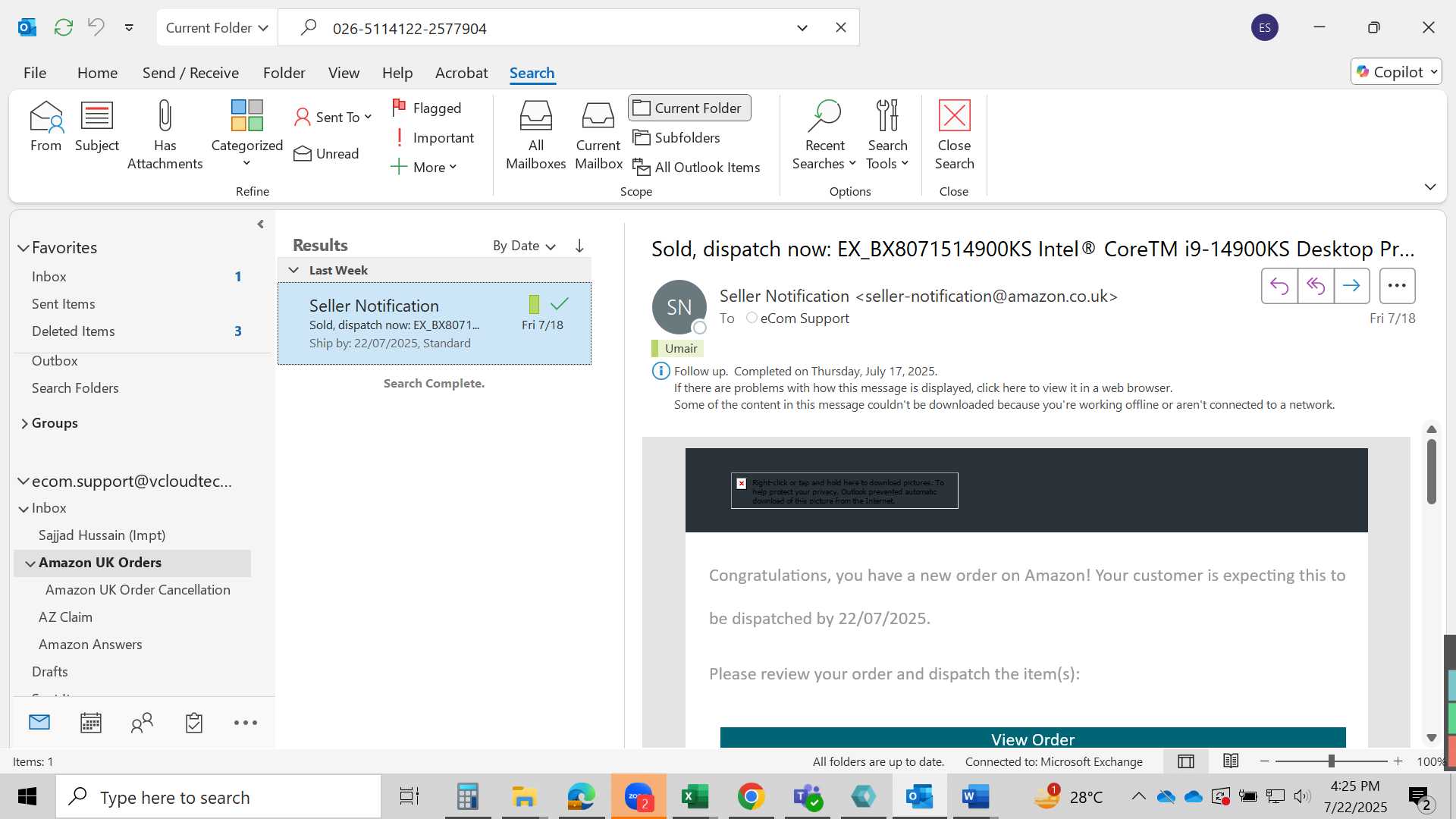Viewport: 1456px width, 819px height.
Task: Switch to the Home tab
Action: tap(97, 73)
